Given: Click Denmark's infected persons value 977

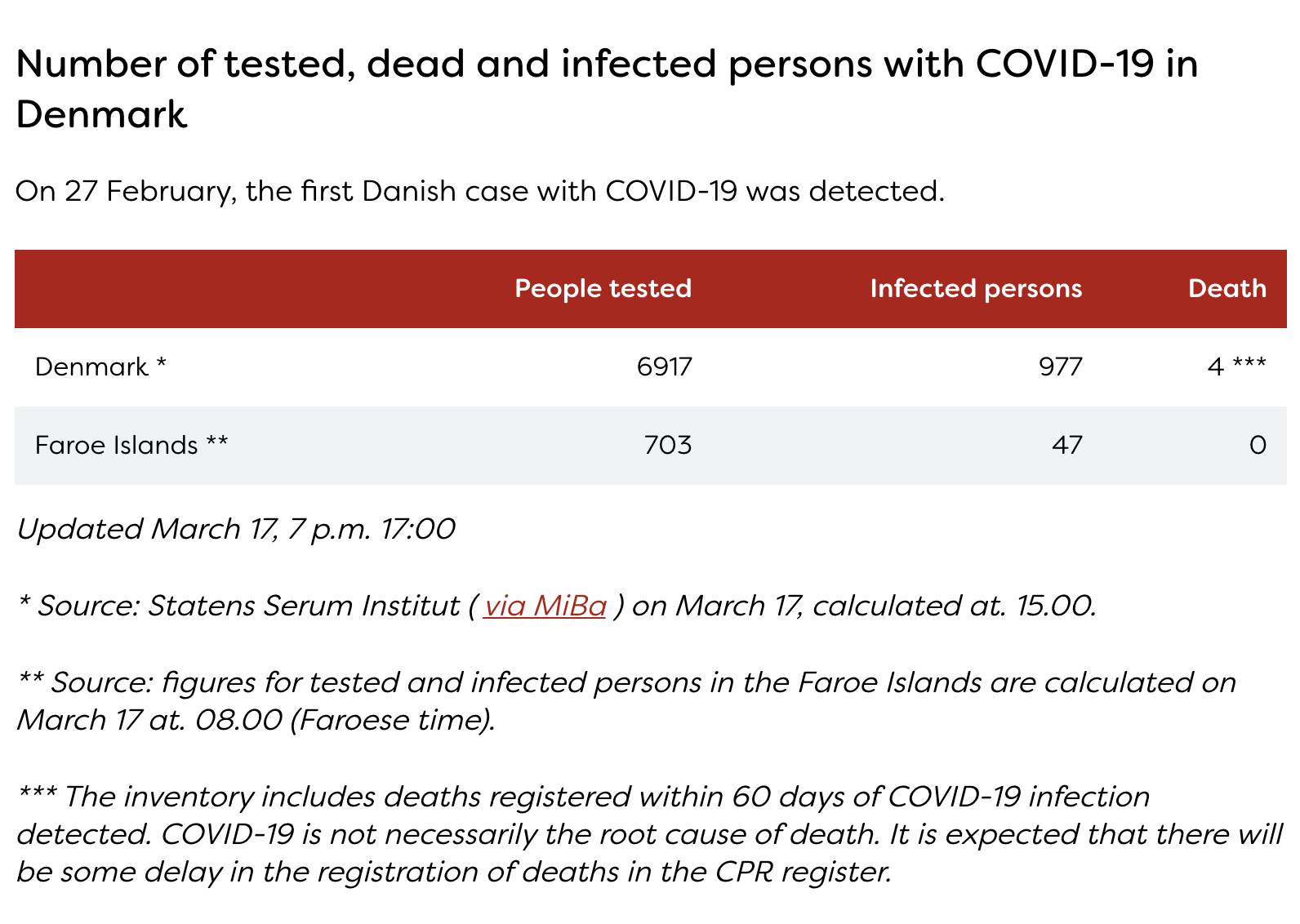Looking at the screenshot, I should pos(1061,366).
